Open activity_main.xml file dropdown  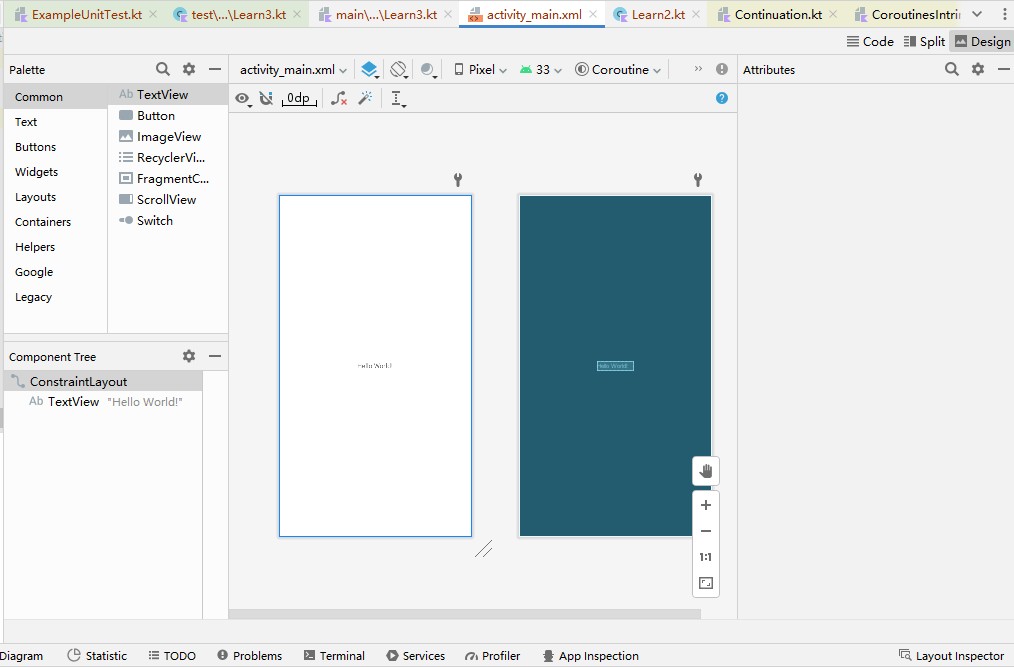pyautogui.click(x=293, y=69)
